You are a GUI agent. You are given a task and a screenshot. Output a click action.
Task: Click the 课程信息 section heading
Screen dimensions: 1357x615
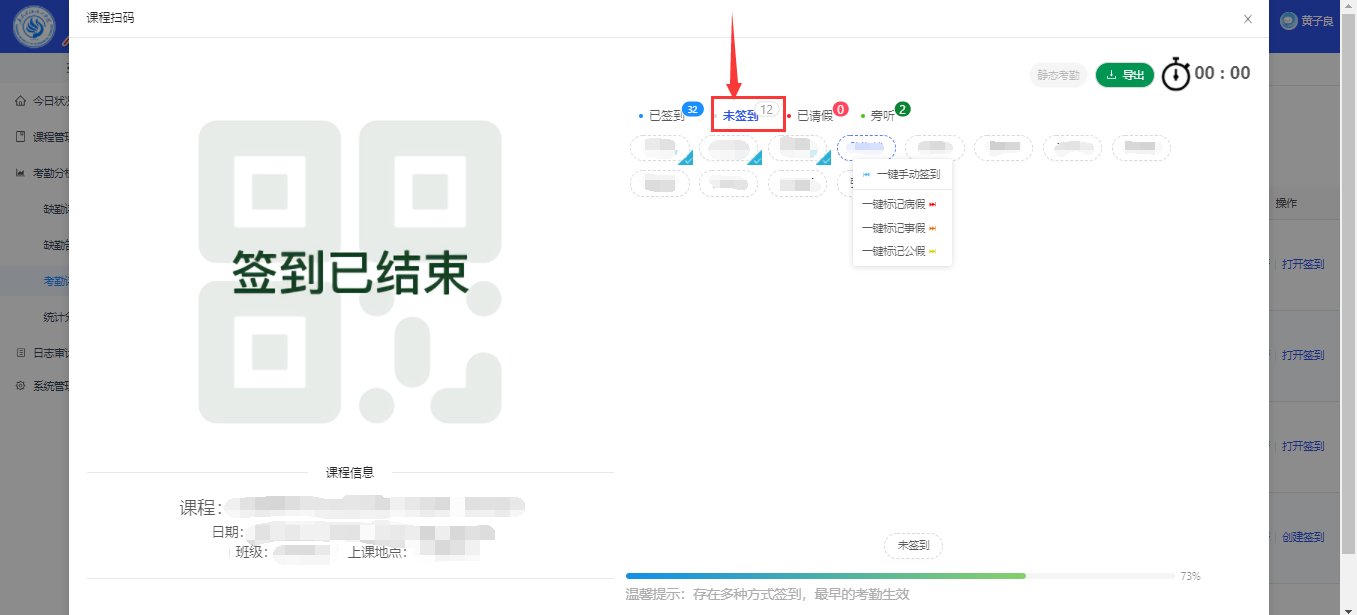[x=350, y=472]
